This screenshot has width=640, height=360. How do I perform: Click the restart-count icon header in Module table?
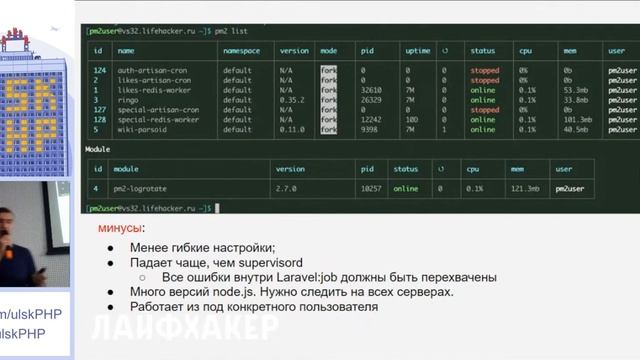[x=441, y=169]
